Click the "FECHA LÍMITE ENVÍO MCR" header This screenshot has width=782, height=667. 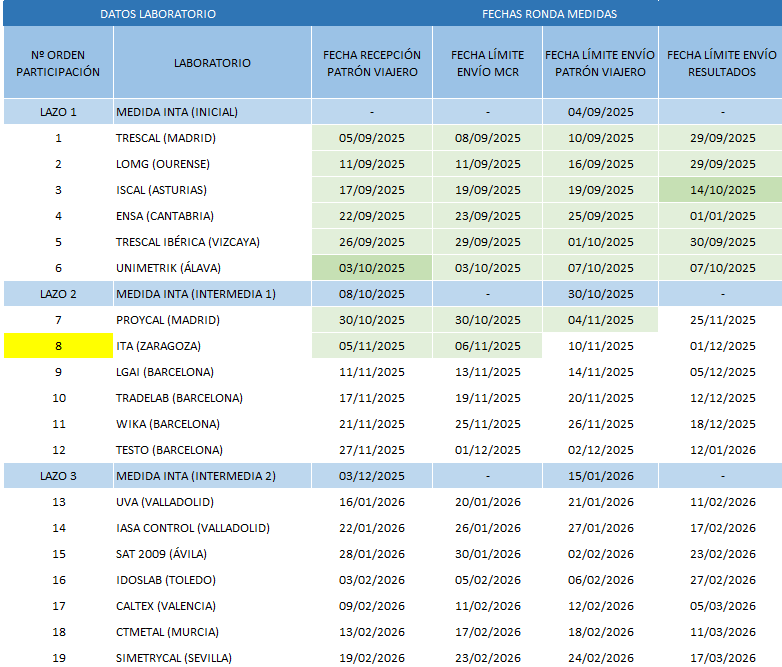click(487, 63)
